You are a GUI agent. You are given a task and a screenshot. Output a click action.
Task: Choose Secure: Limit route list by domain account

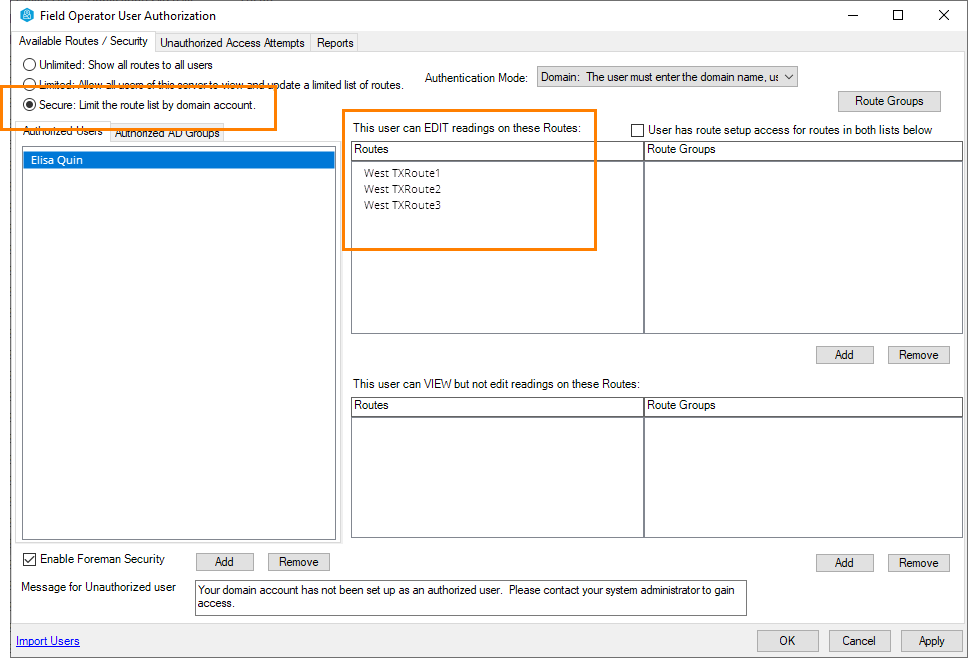[x=30, y=105]
